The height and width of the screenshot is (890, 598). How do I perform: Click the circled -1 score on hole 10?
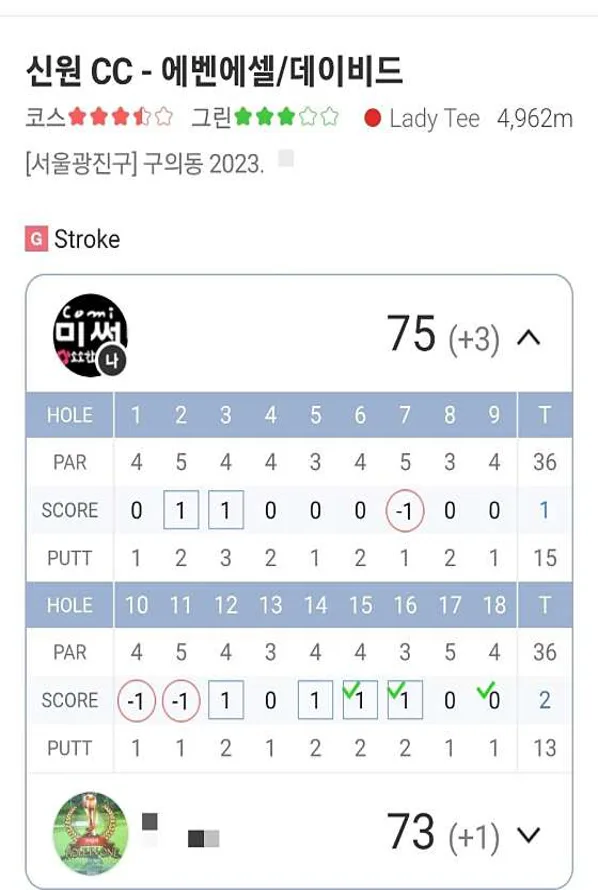(135, 700)
